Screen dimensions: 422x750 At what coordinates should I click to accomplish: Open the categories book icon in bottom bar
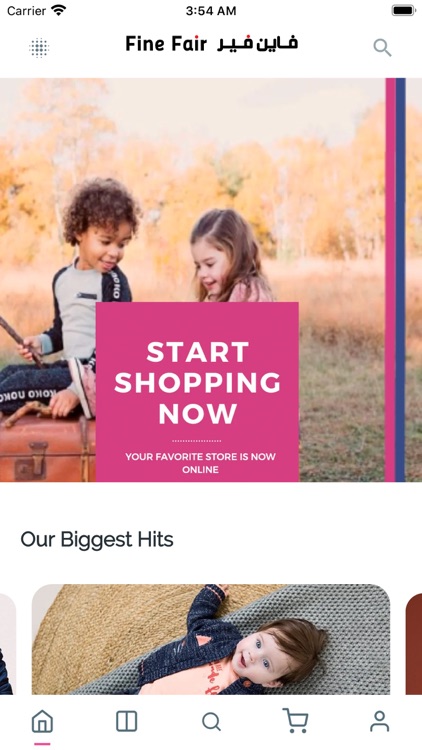[x=126, y=721]
